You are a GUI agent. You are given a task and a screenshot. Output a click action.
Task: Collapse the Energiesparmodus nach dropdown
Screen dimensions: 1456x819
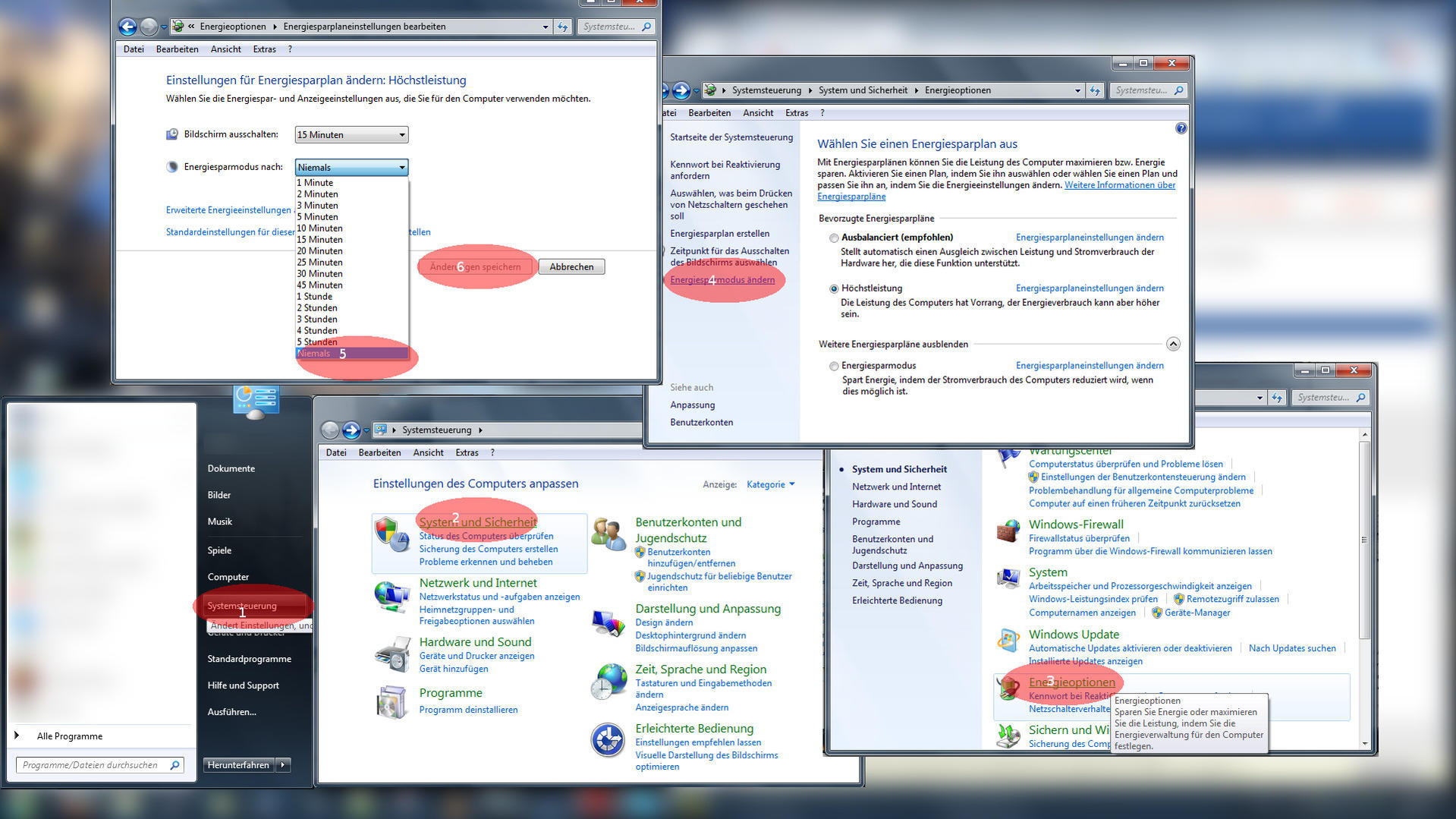(x=351, y=167)
